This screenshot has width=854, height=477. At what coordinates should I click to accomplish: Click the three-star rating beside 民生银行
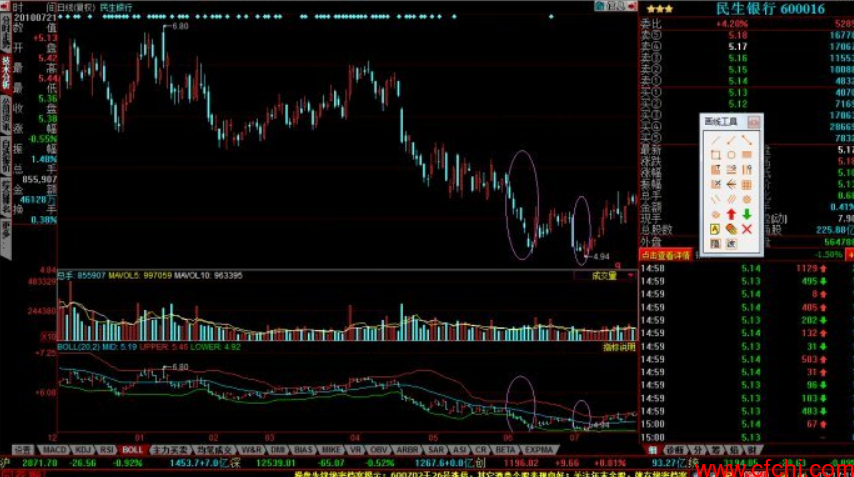pos(660,9)
